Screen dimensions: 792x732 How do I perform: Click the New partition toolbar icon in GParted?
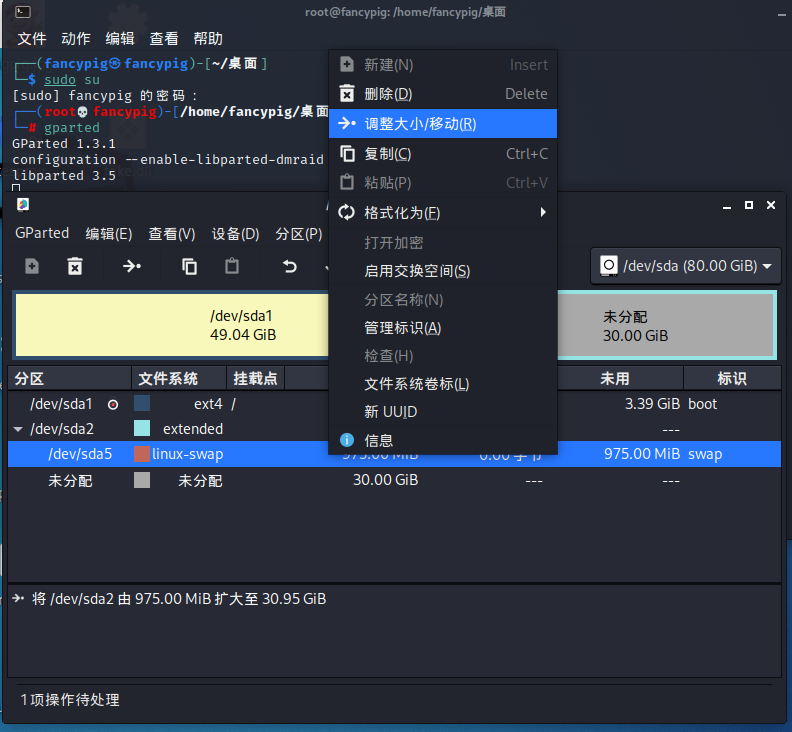(32, 266)
